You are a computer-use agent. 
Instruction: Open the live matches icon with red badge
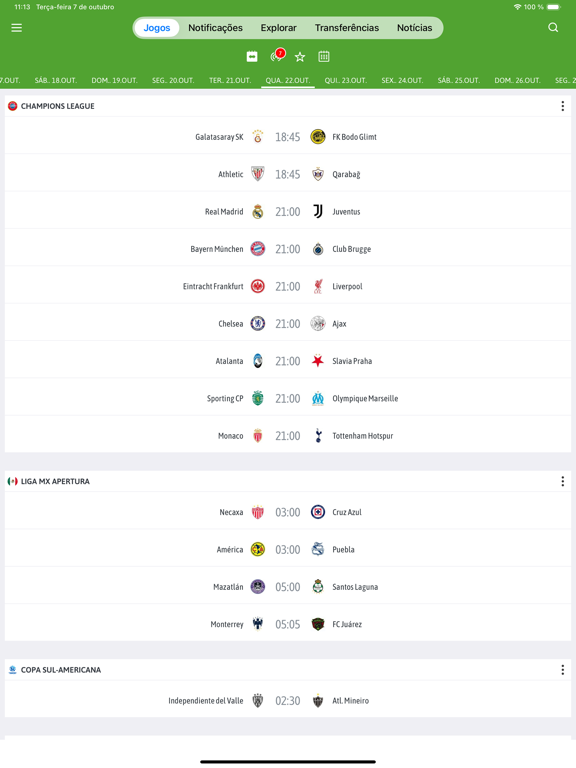(x=277, y=56)
